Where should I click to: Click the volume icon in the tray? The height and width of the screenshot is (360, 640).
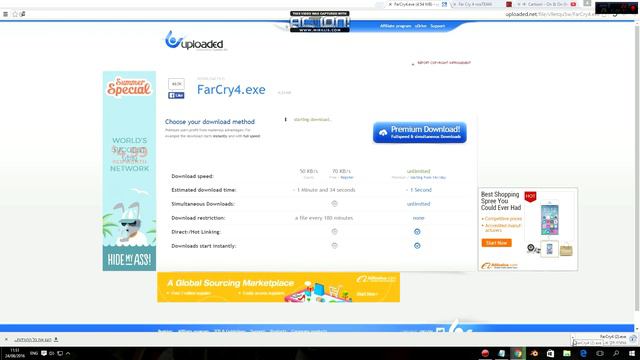[x=51, y=353]
